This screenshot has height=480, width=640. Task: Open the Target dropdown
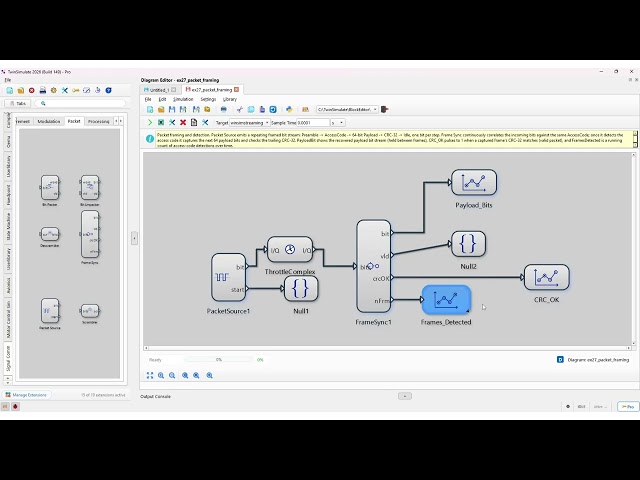pyautogui.click(x=249, y=122)
